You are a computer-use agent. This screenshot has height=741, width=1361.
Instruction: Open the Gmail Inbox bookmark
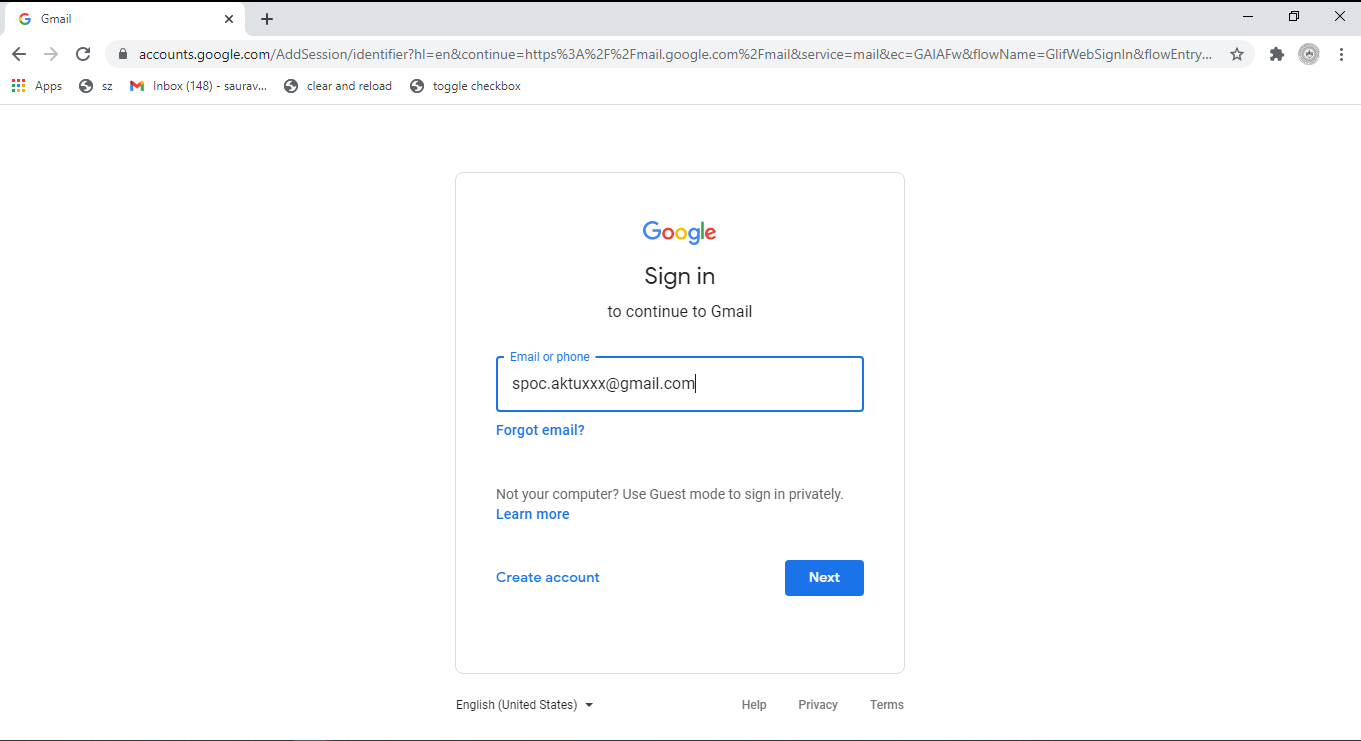pyautogui.click(x=198, y=86)
